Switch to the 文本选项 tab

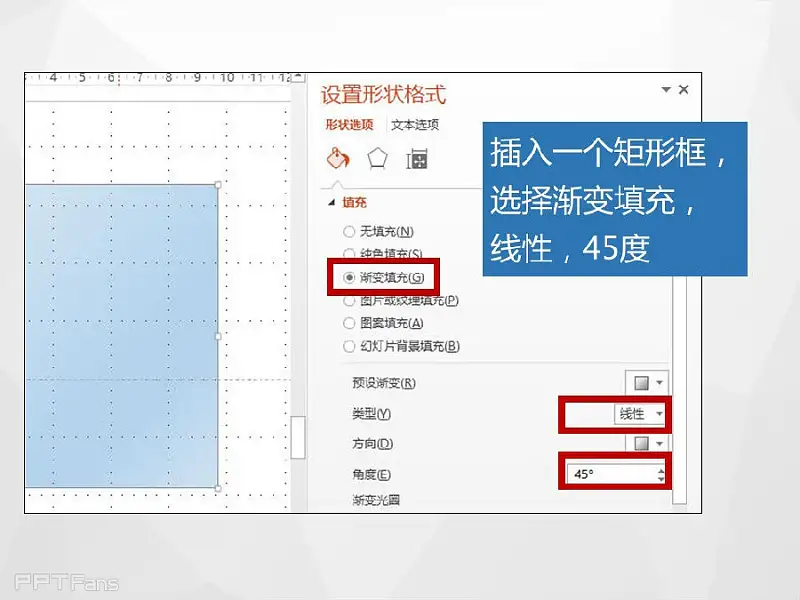coord(414,125)
